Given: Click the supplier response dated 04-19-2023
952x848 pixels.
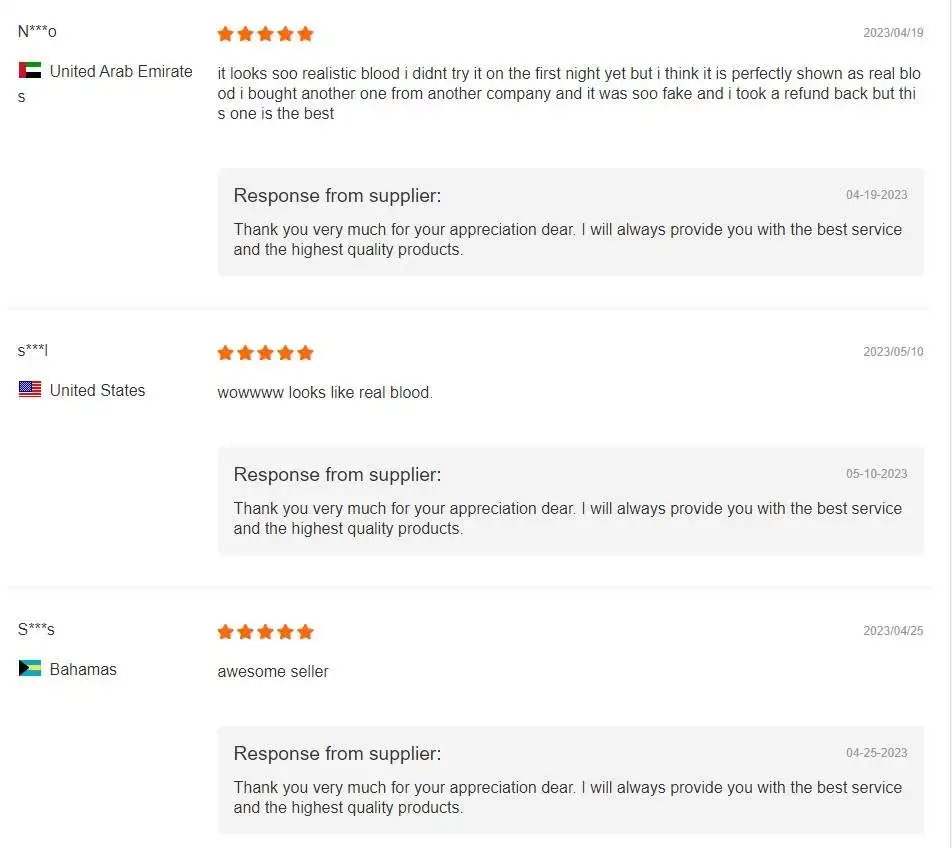Looking at the screenshot, I should pyautogui.click(x=568, y=239).
